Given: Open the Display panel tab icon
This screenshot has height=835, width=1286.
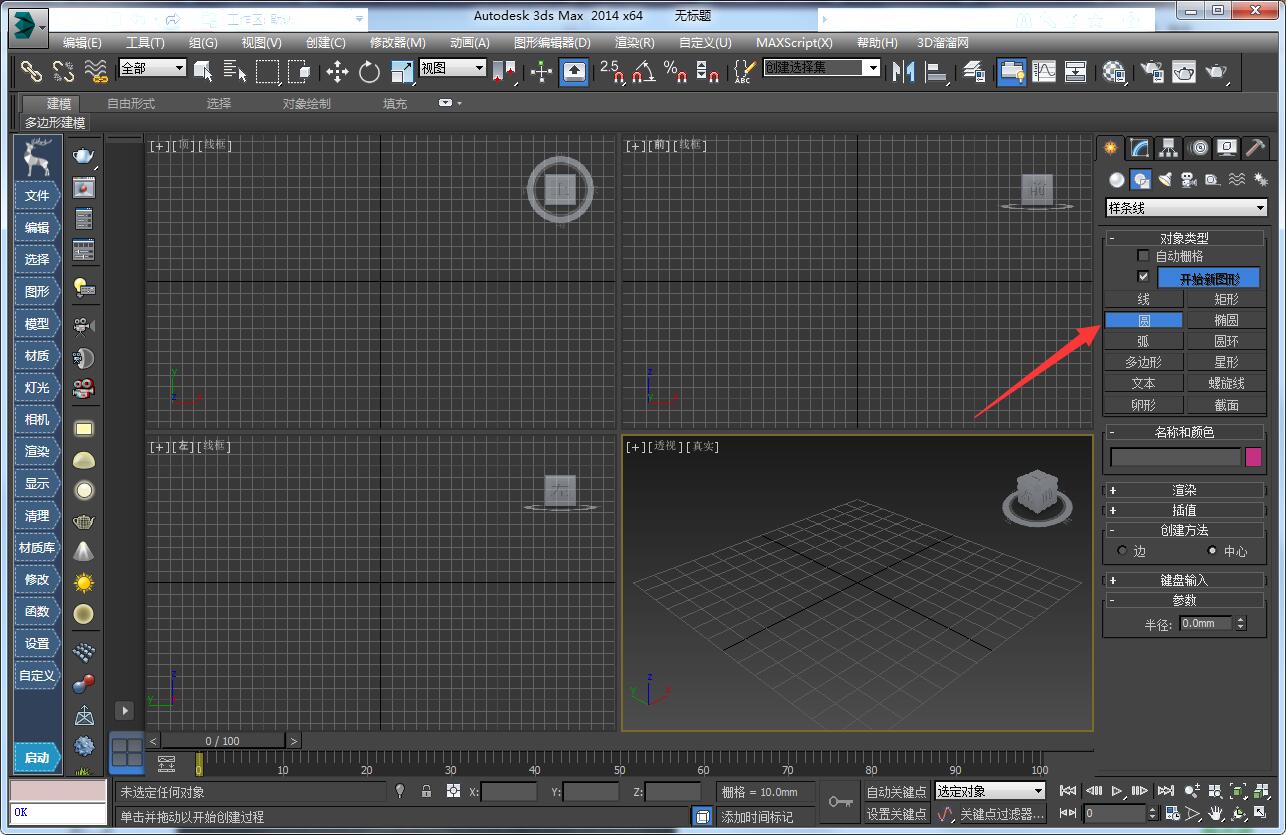Looking at the screenshot, I should pos(1227,148).
